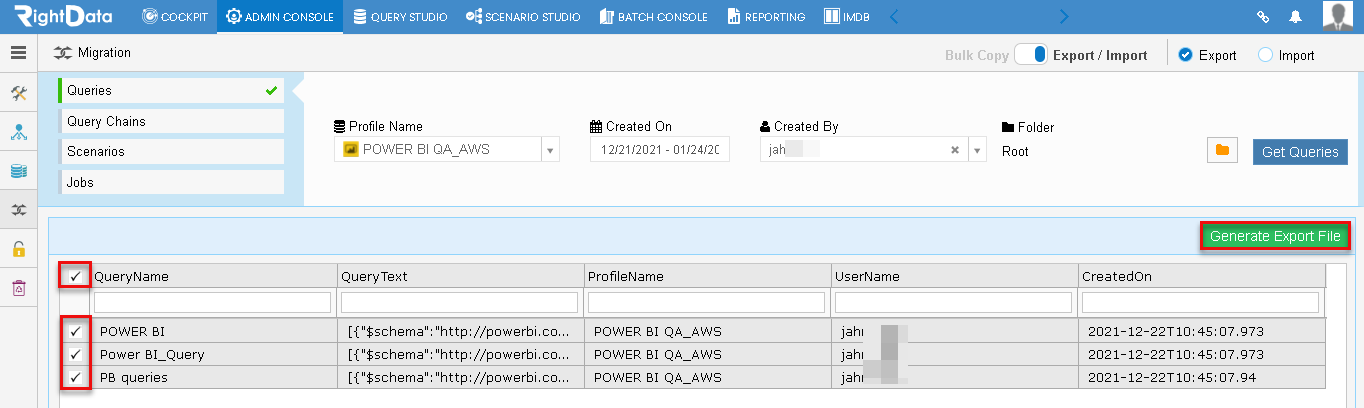Viewport: 1364px width, 408px height.
Task: Click the link chain icon in header
Action: (x=1263, y=17)
